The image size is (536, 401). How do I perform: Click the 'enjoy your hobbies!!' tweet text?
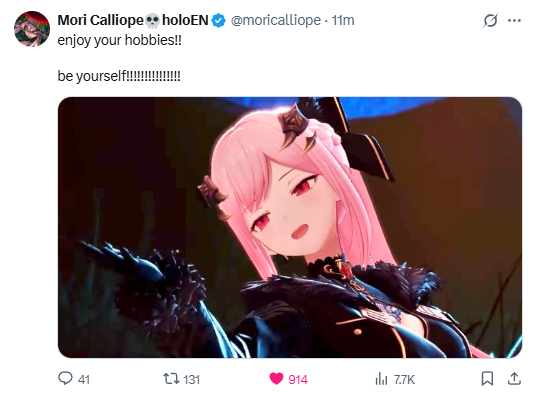click(119, 40)
